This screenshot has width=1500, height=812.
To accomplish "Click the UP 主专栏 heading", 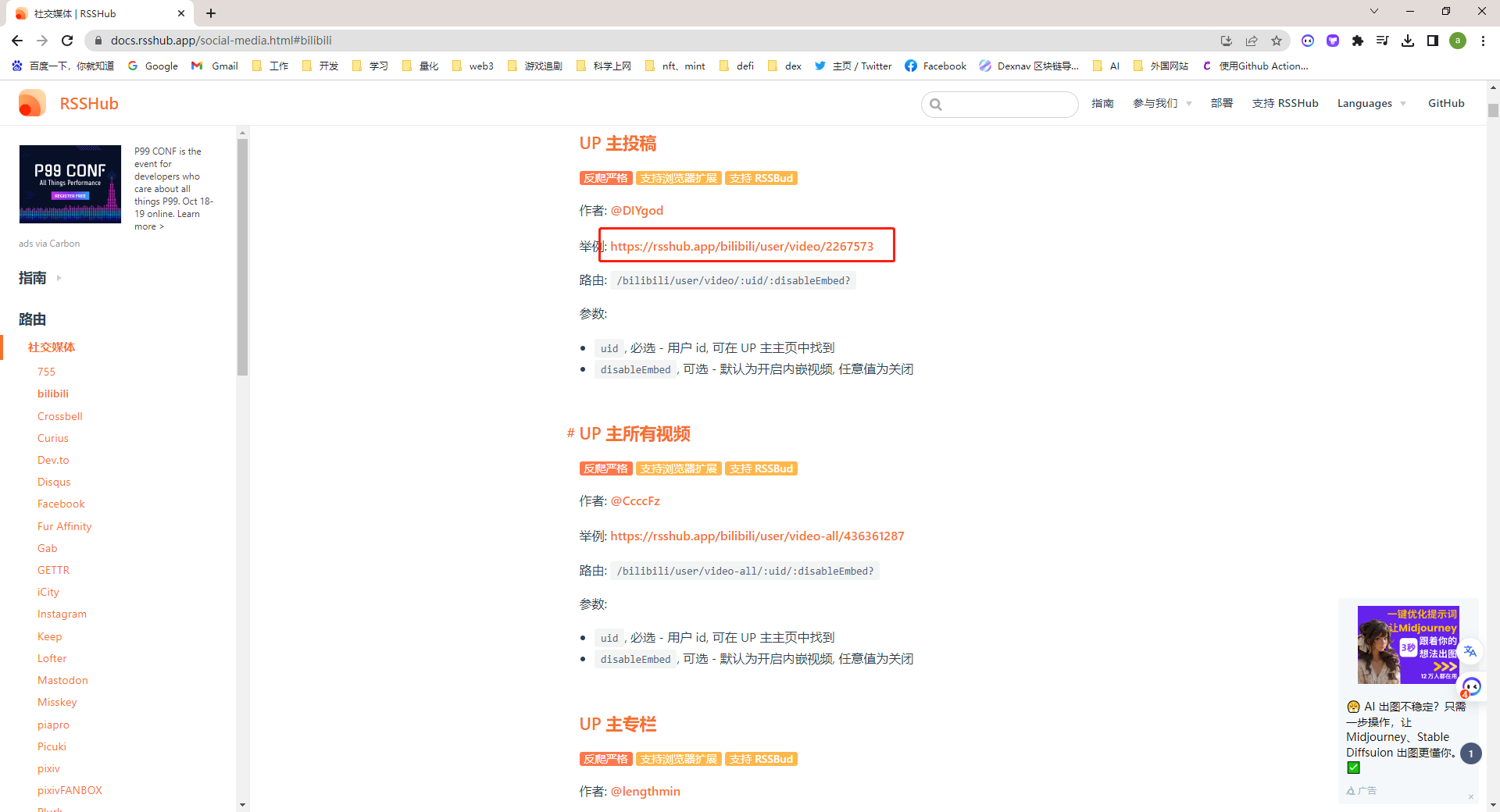I will click(618, 725).
